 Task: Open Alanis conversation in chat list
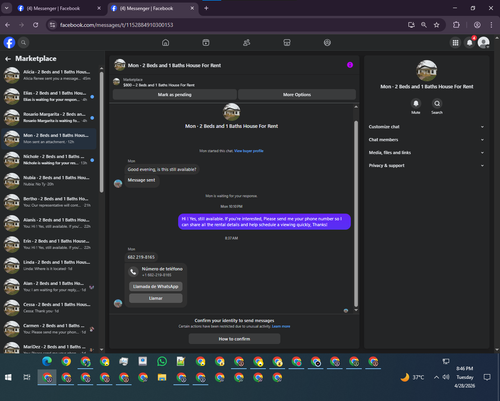tap(49, 223)
